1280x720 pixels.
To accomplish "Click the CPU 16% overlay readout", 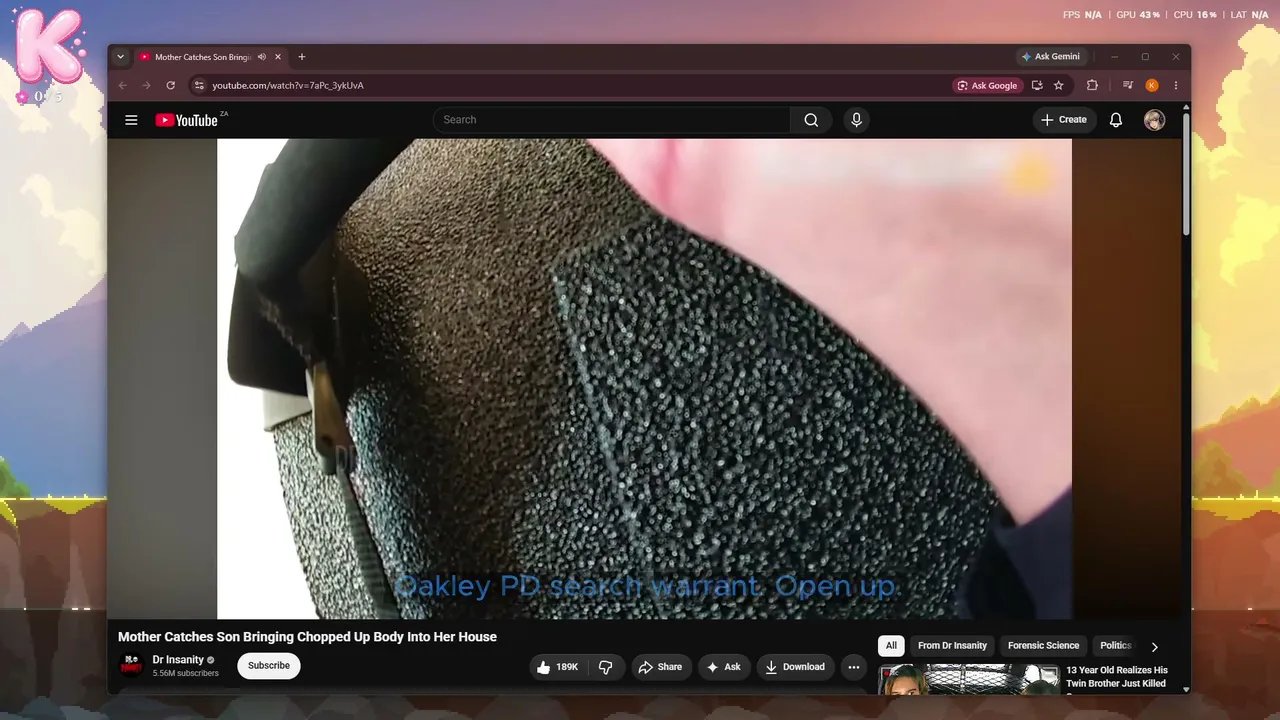I will (1195, 15).
